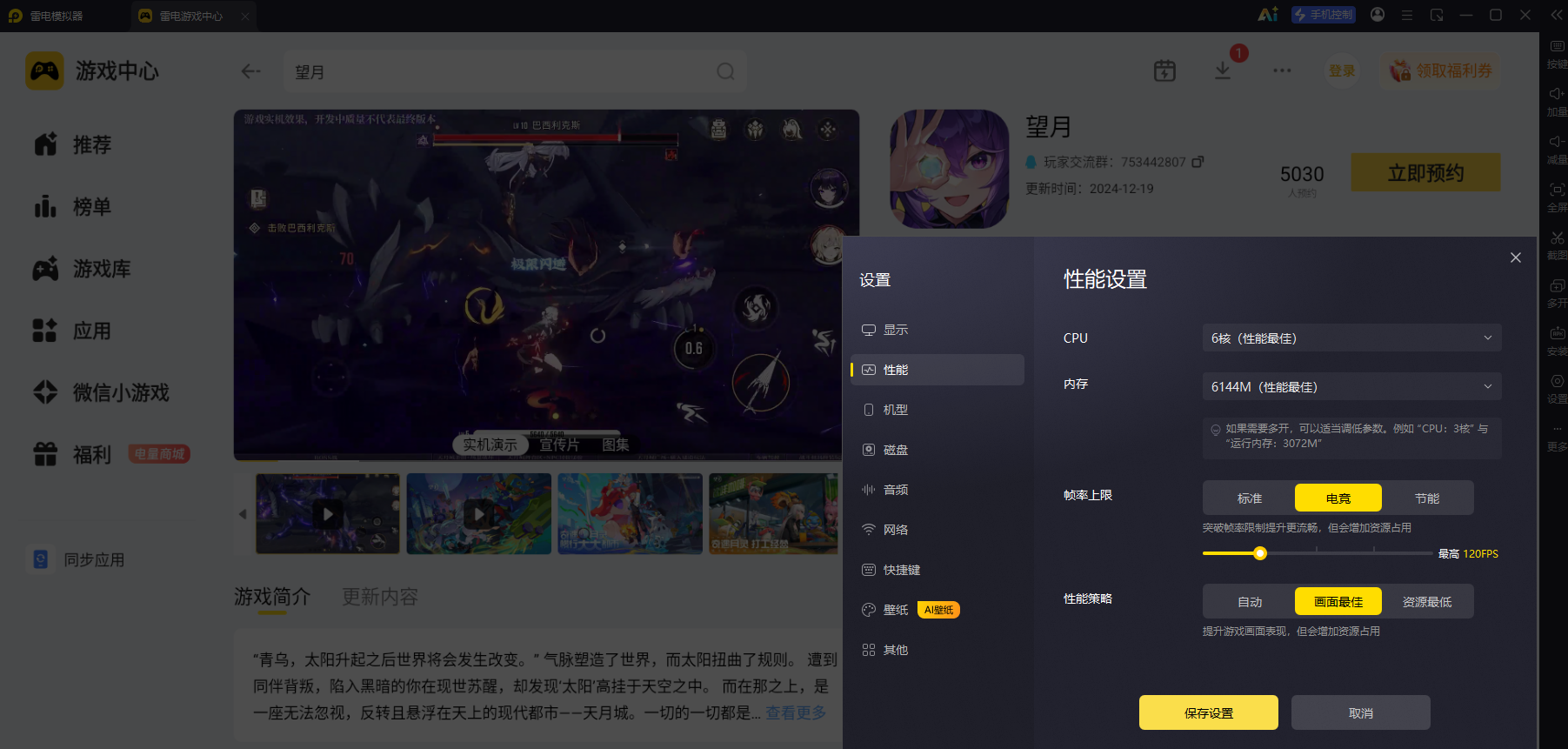Click the 望月 game icon image
Image resolution: width=1568 pixels, height=749 pixels.
click(950, 169)
